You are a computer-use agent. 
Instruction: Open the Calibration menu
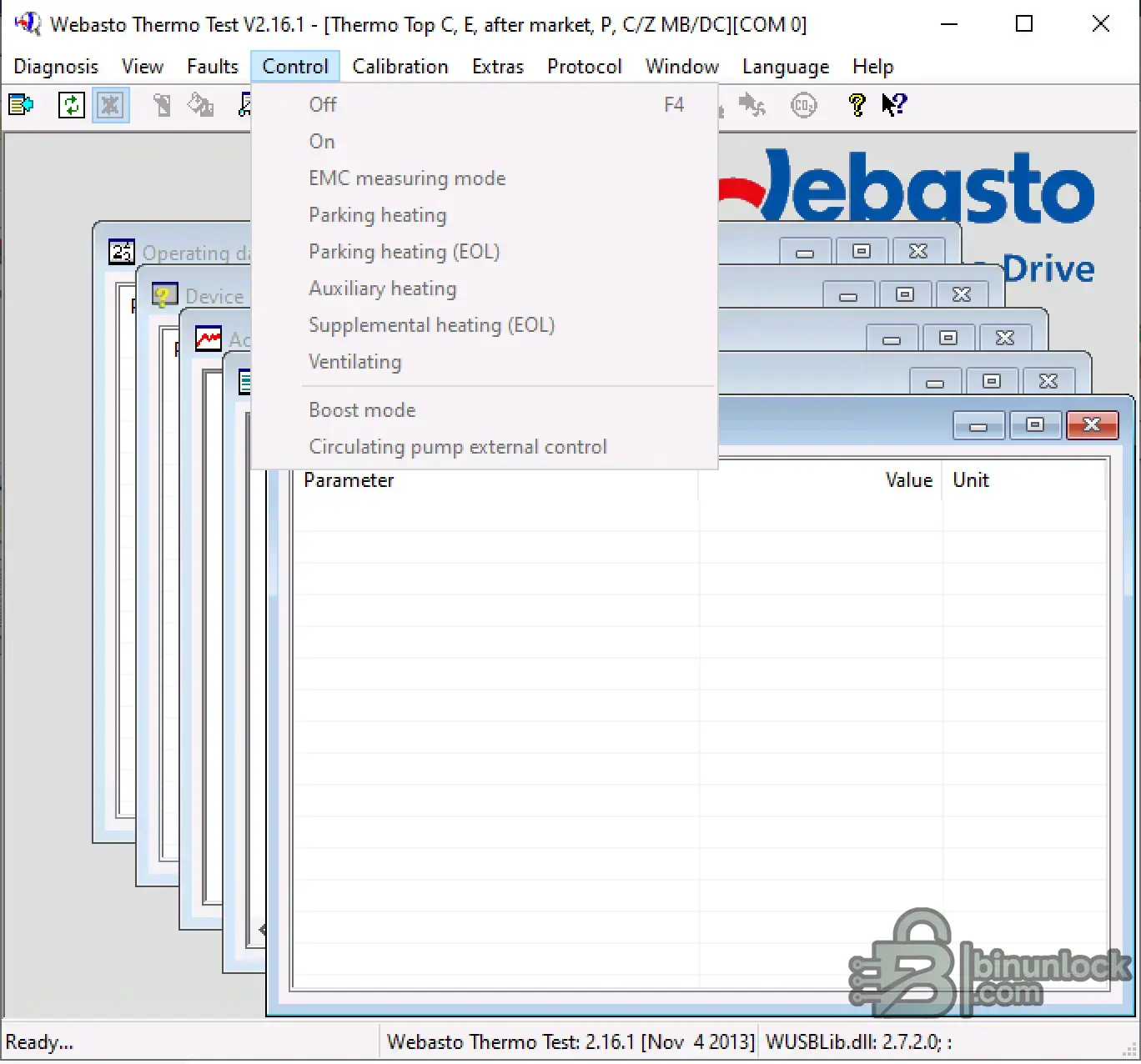400,67
